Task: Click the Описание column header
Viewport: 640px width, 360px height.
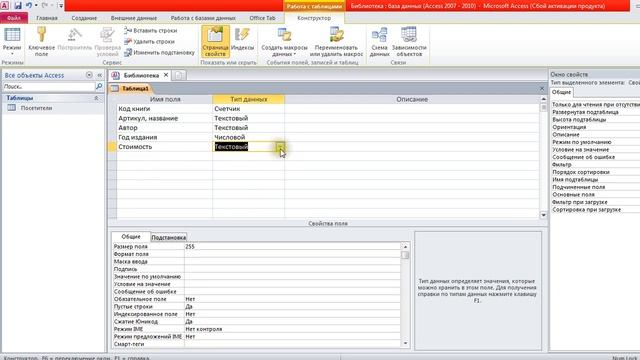Action: pyautogui.click(x=412, y=99)
